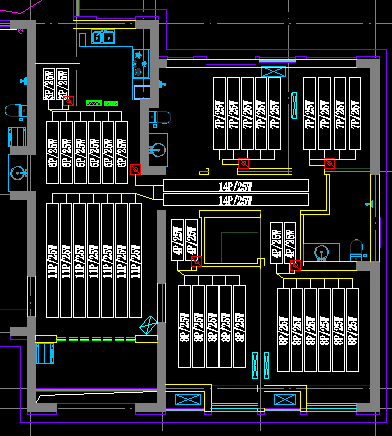Select the bottom-left cyan crossed box
The image size is (392, 436).
pos(188,399)
